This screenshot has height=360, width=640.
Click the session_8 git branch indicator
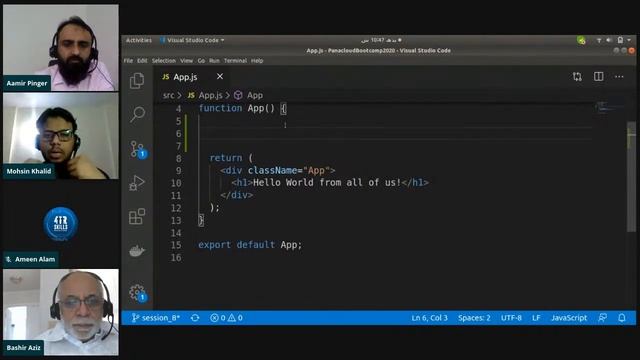point(156,318)
